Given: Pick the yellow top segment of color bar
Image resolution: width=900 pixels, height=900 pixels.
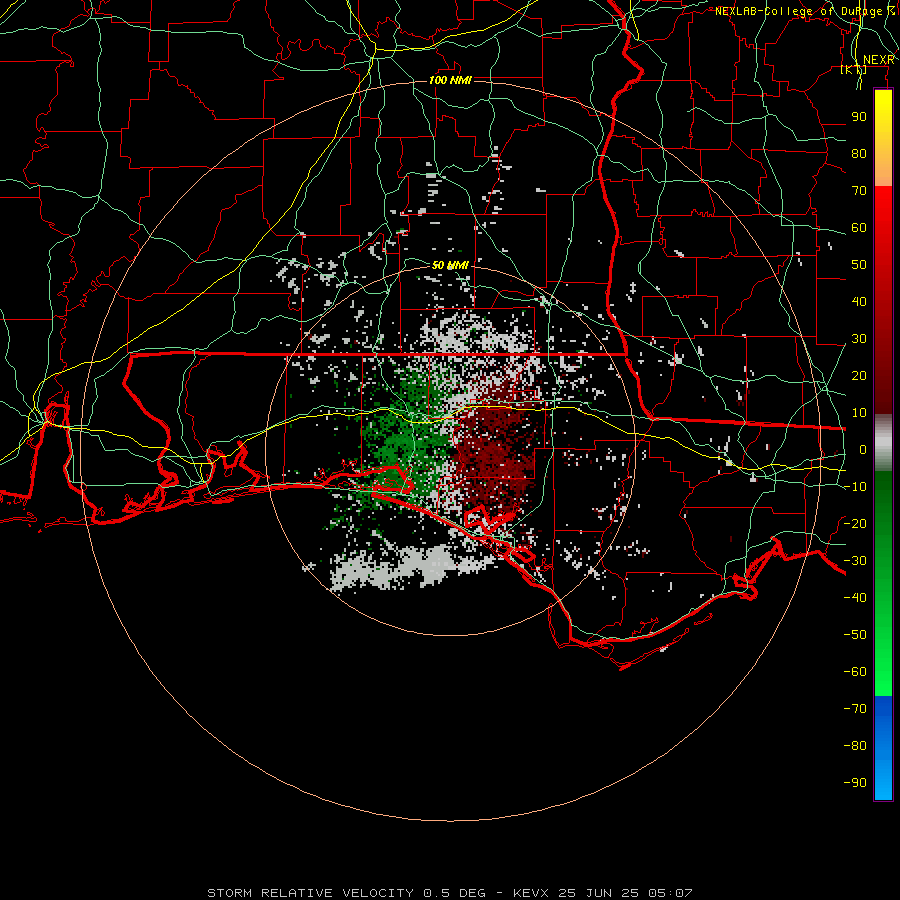Looking at the screenshot, I should pyautogui.click(x=883, y=138).
